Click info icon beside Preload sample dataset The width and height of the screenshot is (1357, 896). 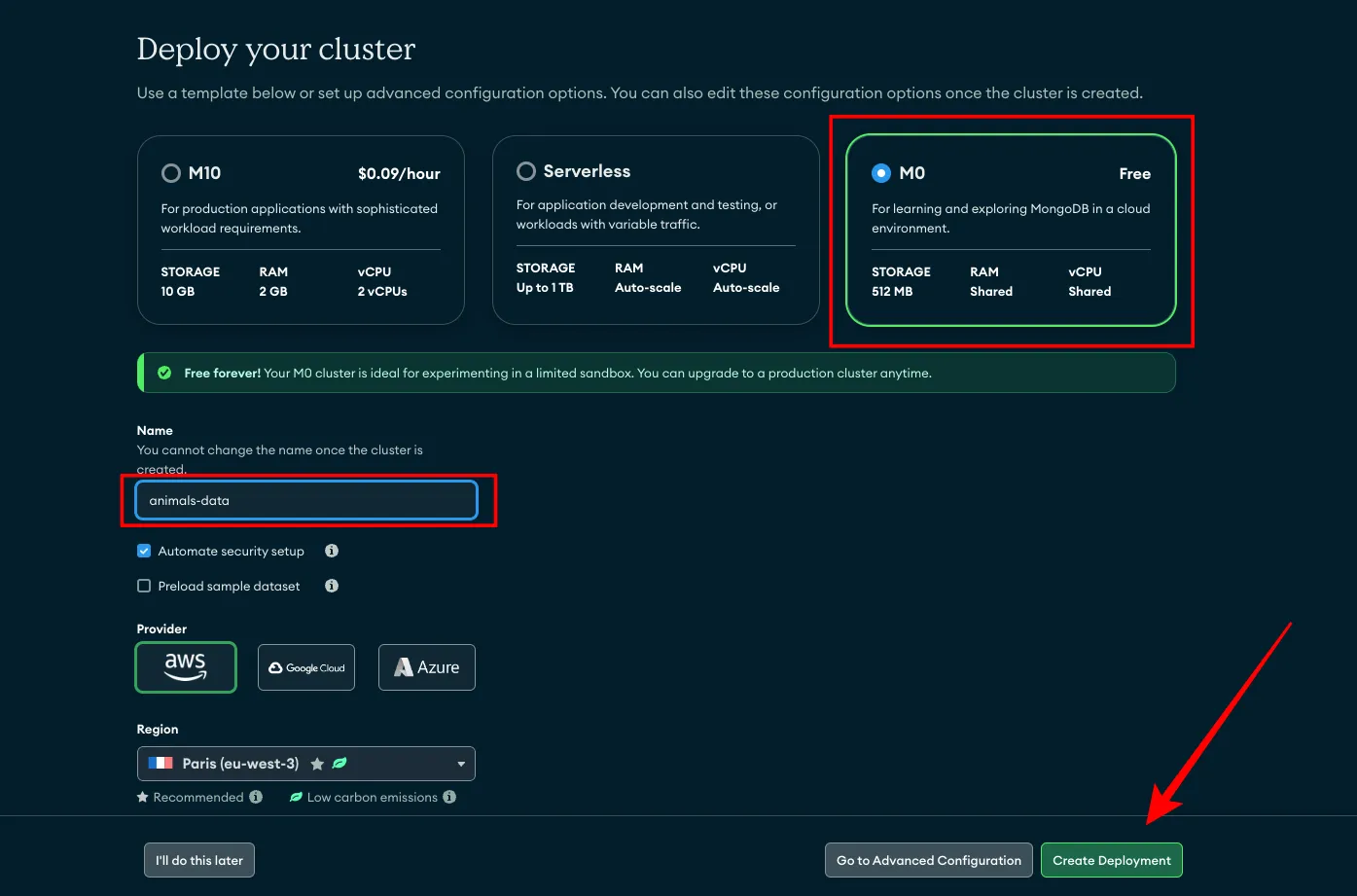pyautogui.click(x=332, y=586)
